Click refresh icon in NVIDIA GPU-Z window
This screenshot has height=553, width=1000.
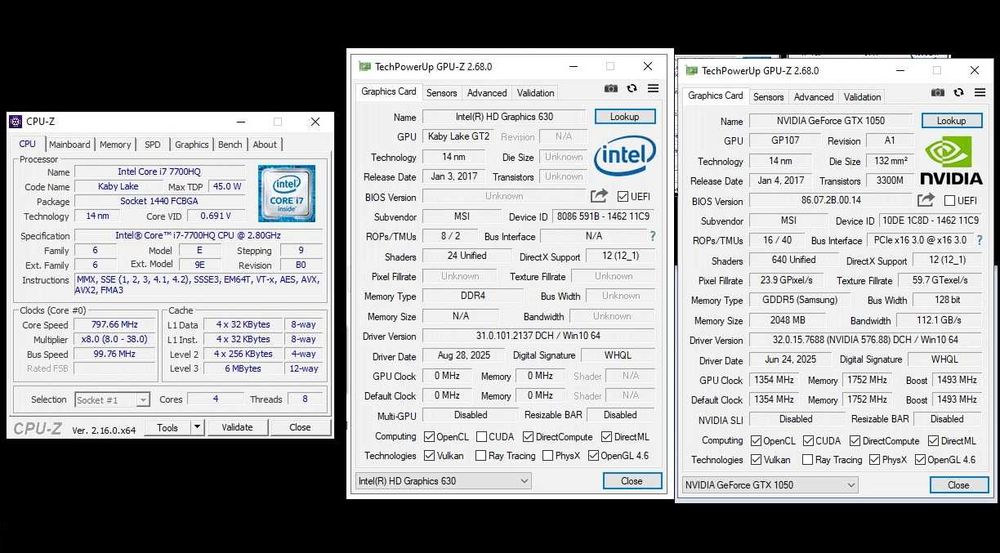[x=958, y=92]
